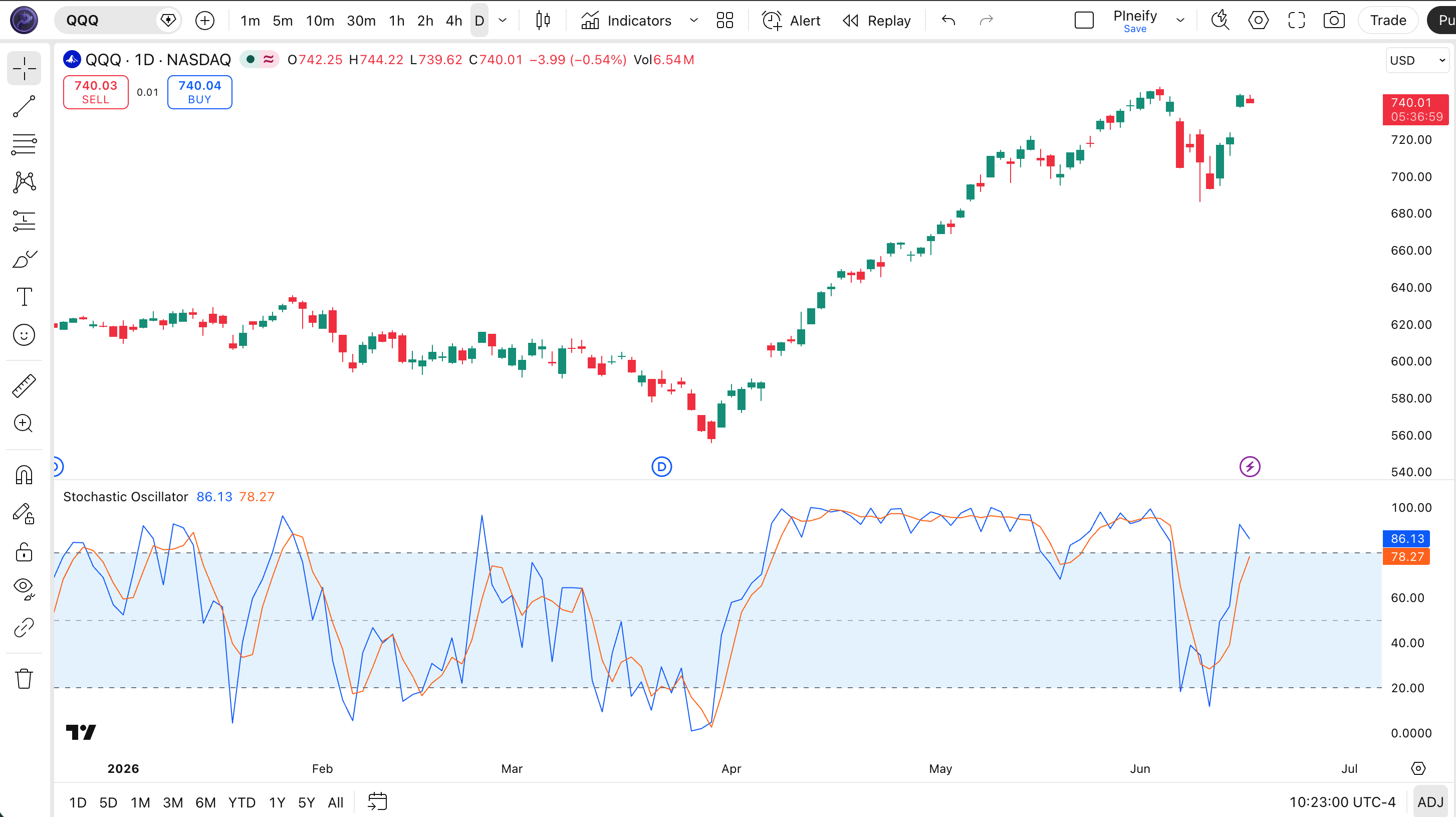Set the date range to 1M
The width and height of the screenshot is (1456, 817).
(140, 802)
